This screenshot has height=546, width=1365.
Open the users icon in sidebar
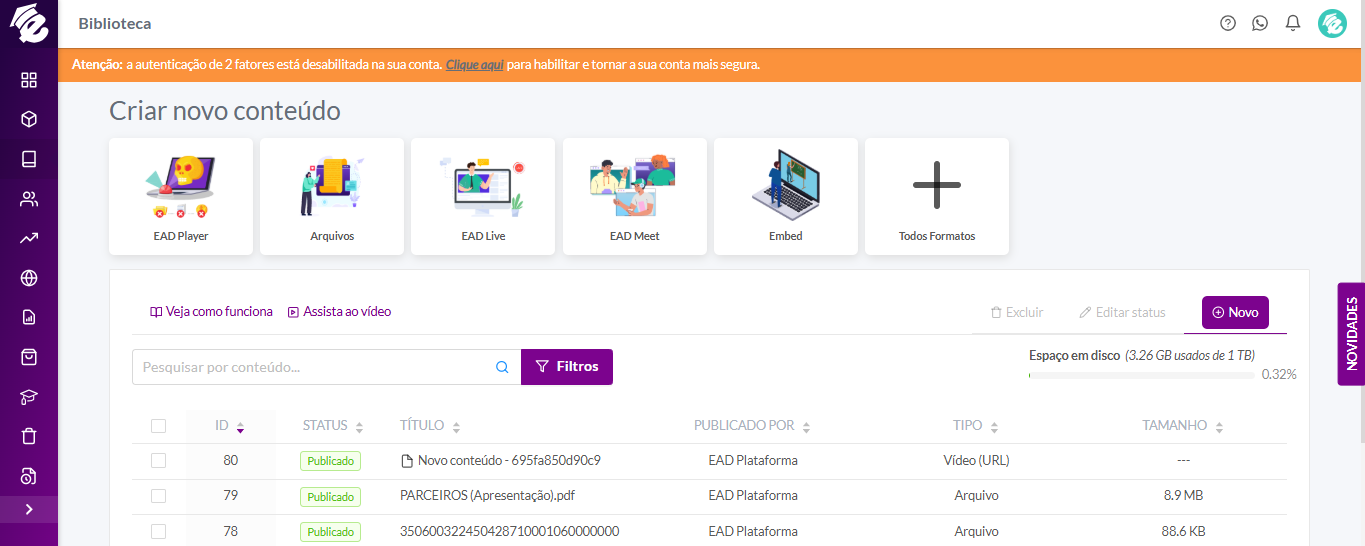[29, 198]
